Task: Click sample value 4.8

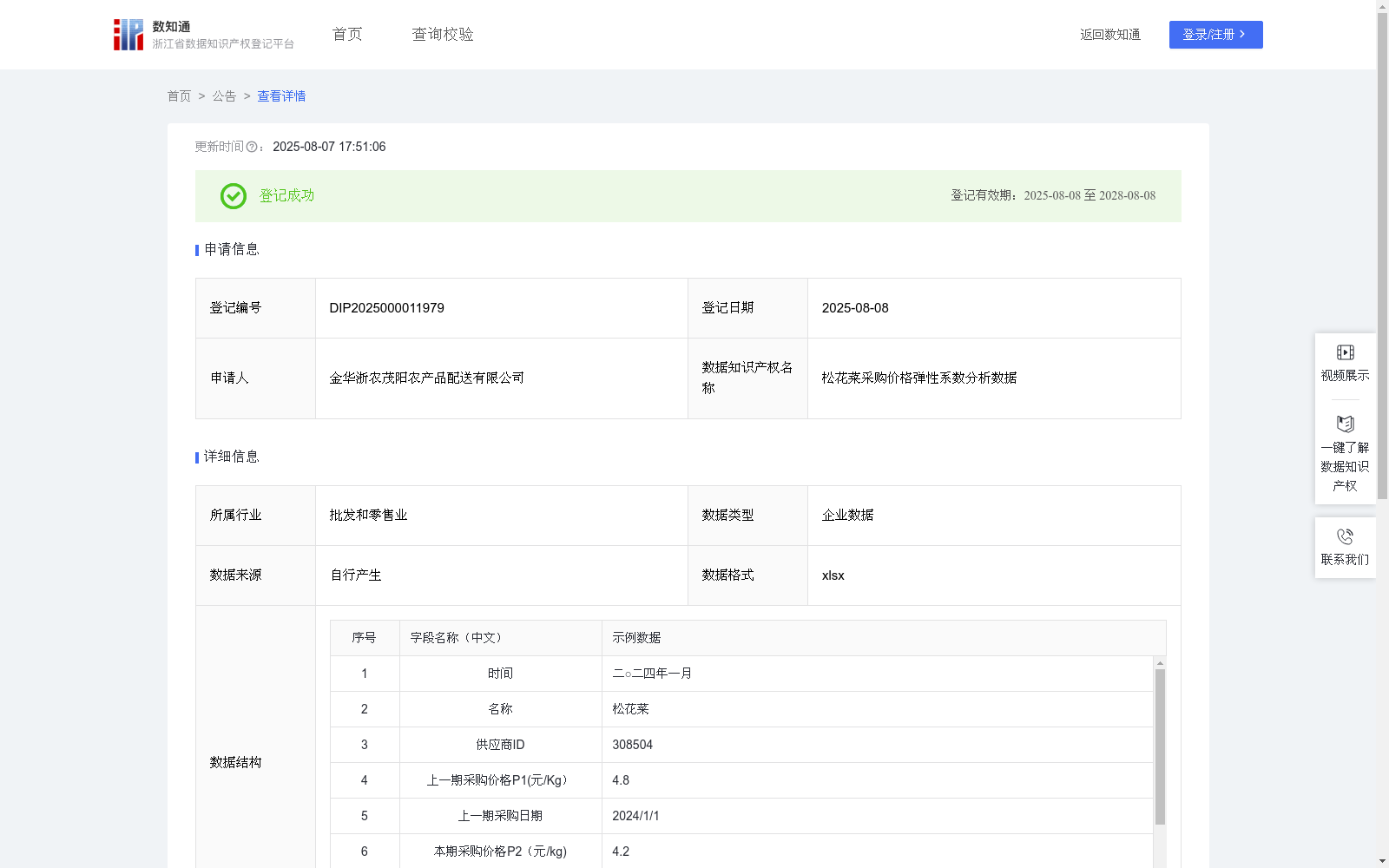Action: pyautogui.click(x=621, y=780)
